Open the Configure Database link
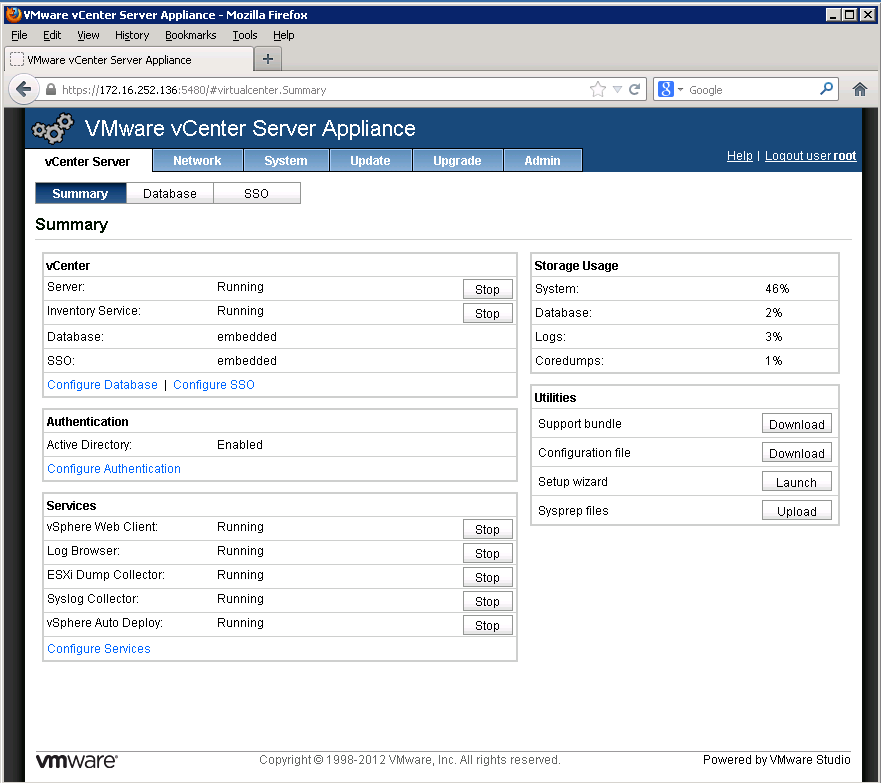 (102, 385)
